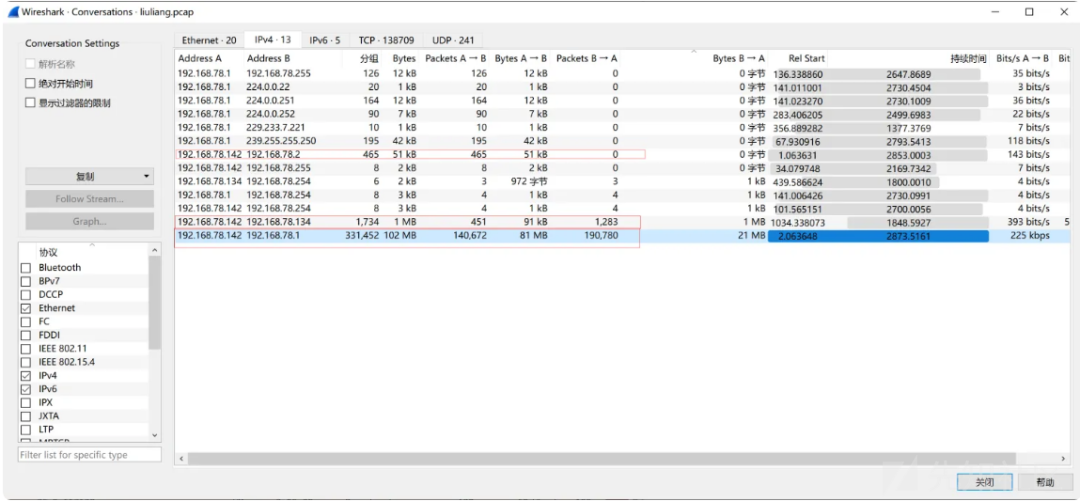Check the Bluetooth protocol box
The width and height of the screenshot is (1080, 501).
26,267
